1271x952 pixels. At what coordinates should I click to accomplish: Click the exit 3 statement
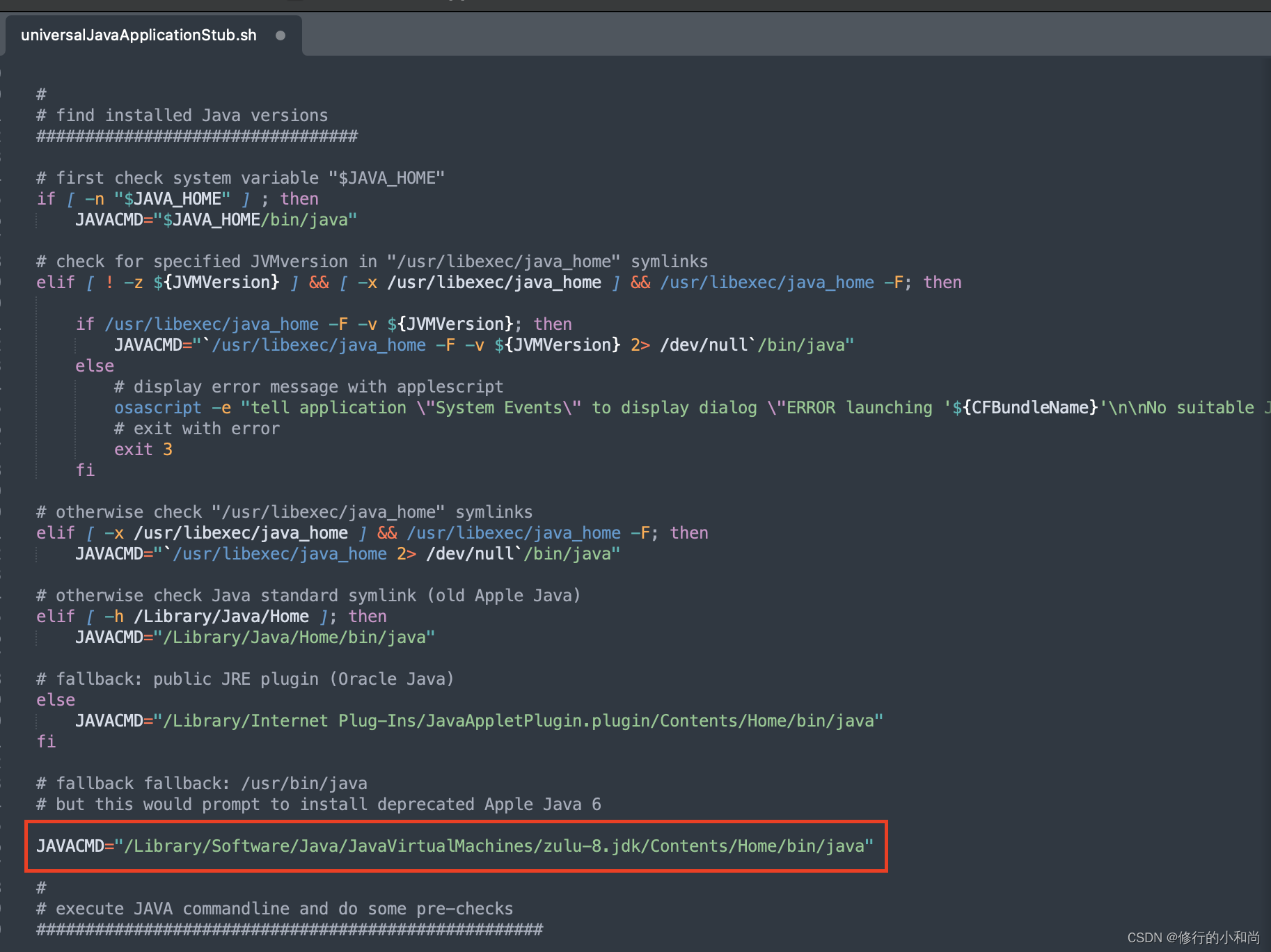143,449
